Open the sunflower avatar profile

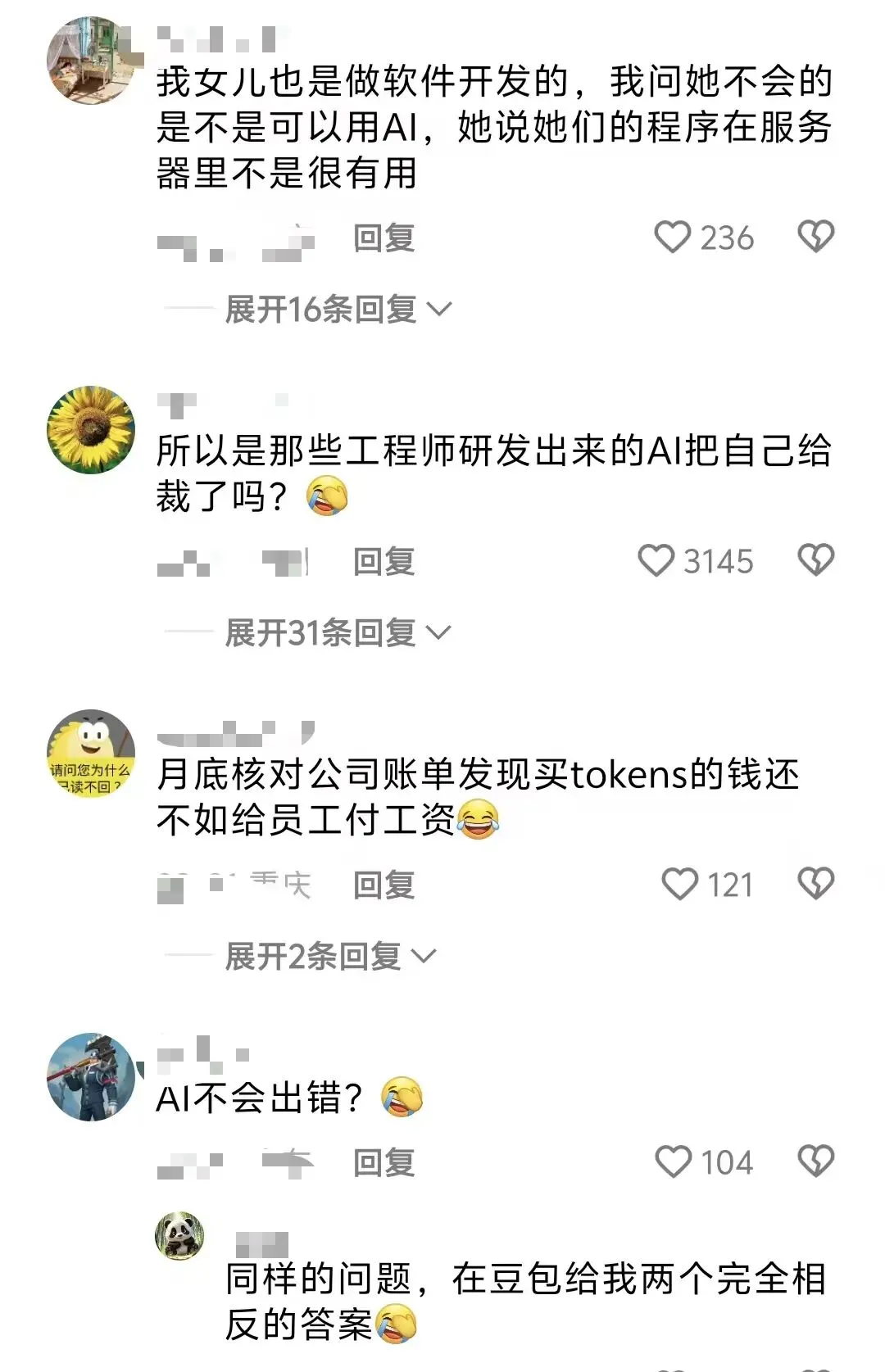[x=91, y=430]
